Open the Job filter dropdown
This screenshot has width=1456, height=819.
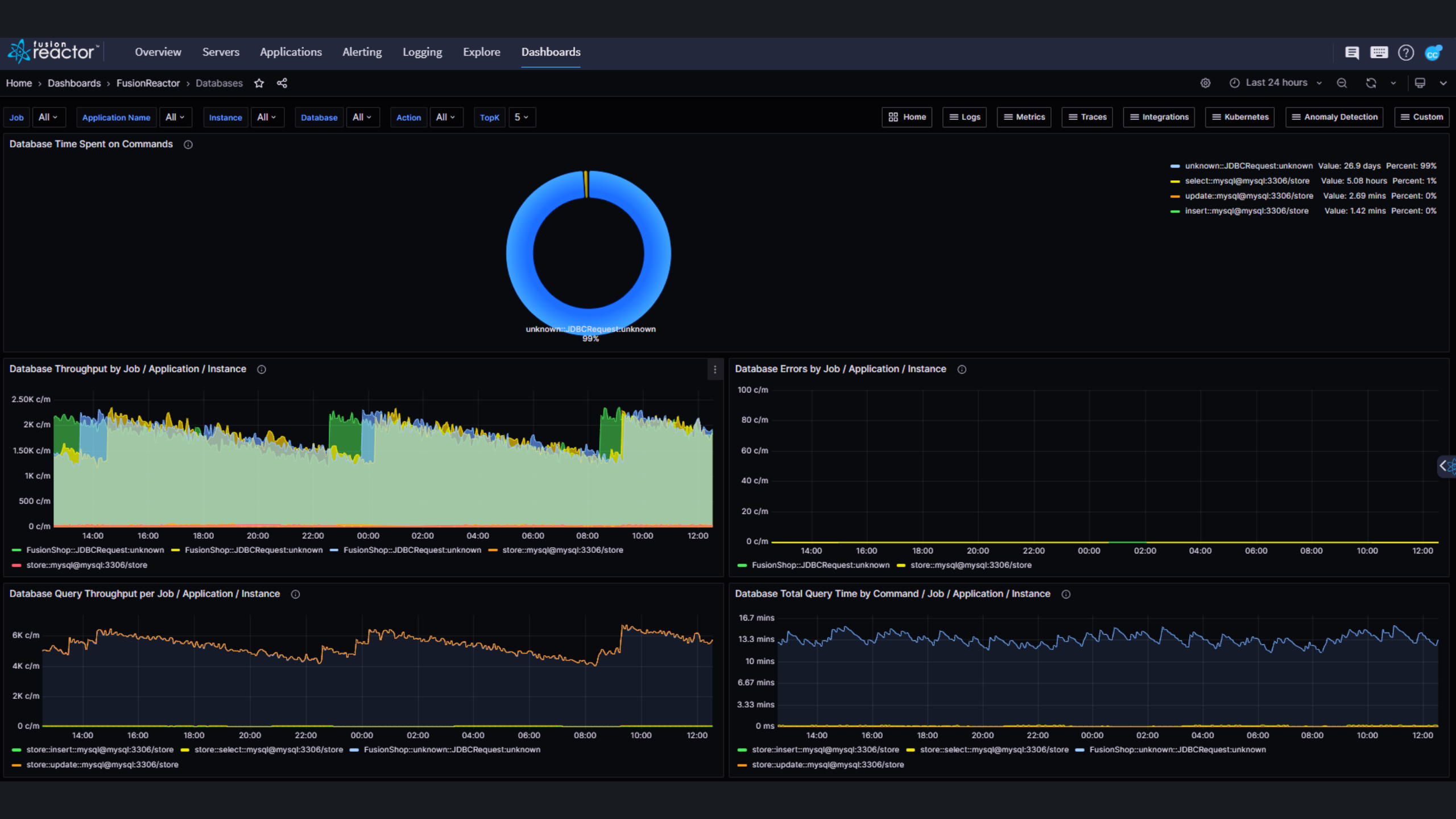pos(49,117)
